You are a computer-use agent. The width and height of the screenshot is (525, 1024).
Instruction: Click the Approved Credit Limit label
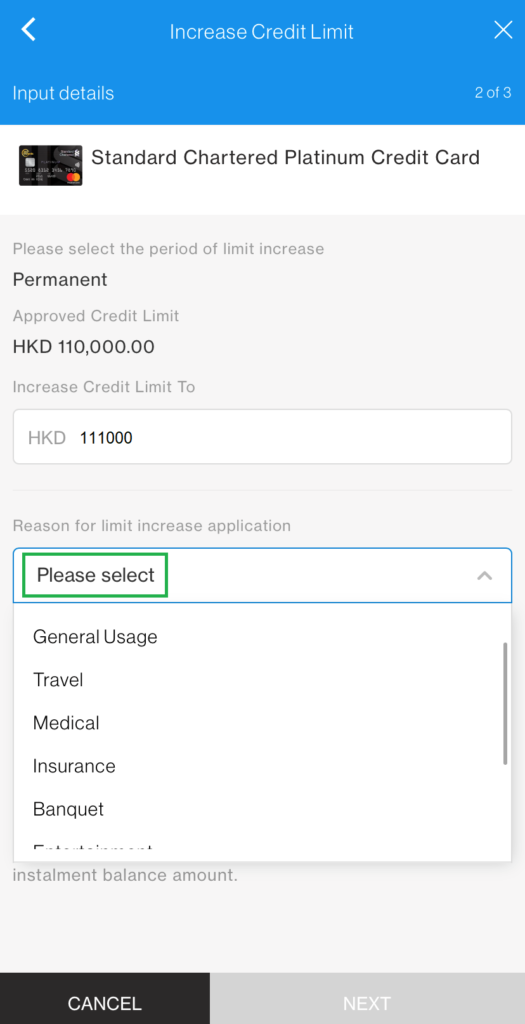(x=96, y=316)
